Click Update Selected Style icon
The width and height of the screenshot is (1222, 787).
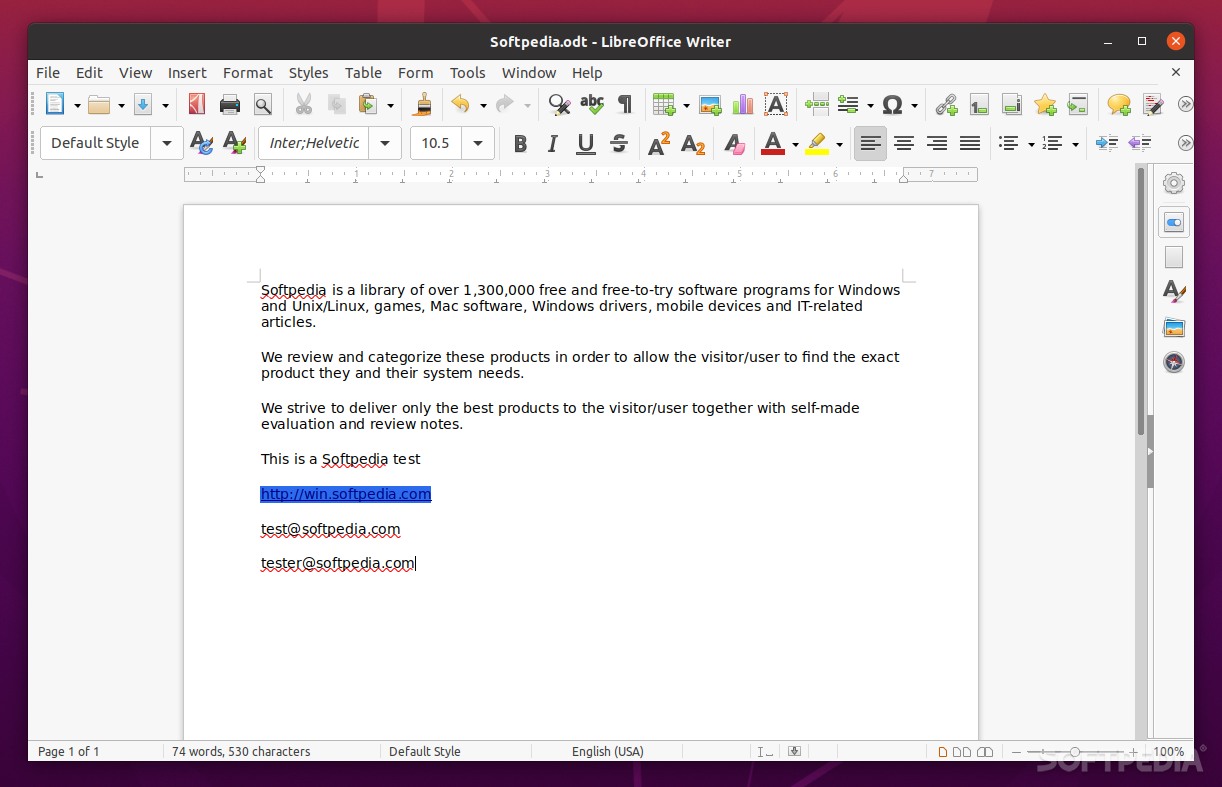coord(201,143)
